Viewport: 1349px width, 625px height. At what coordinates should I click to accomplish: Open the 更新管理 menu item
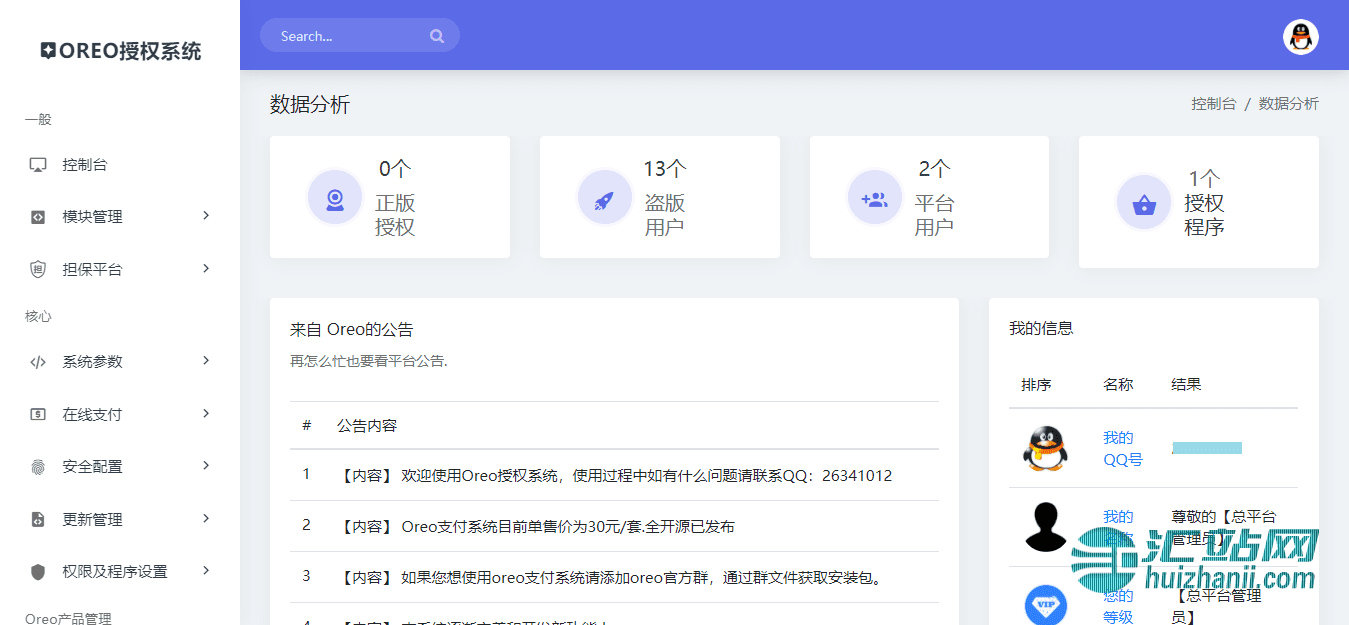(x=120, y=519)
